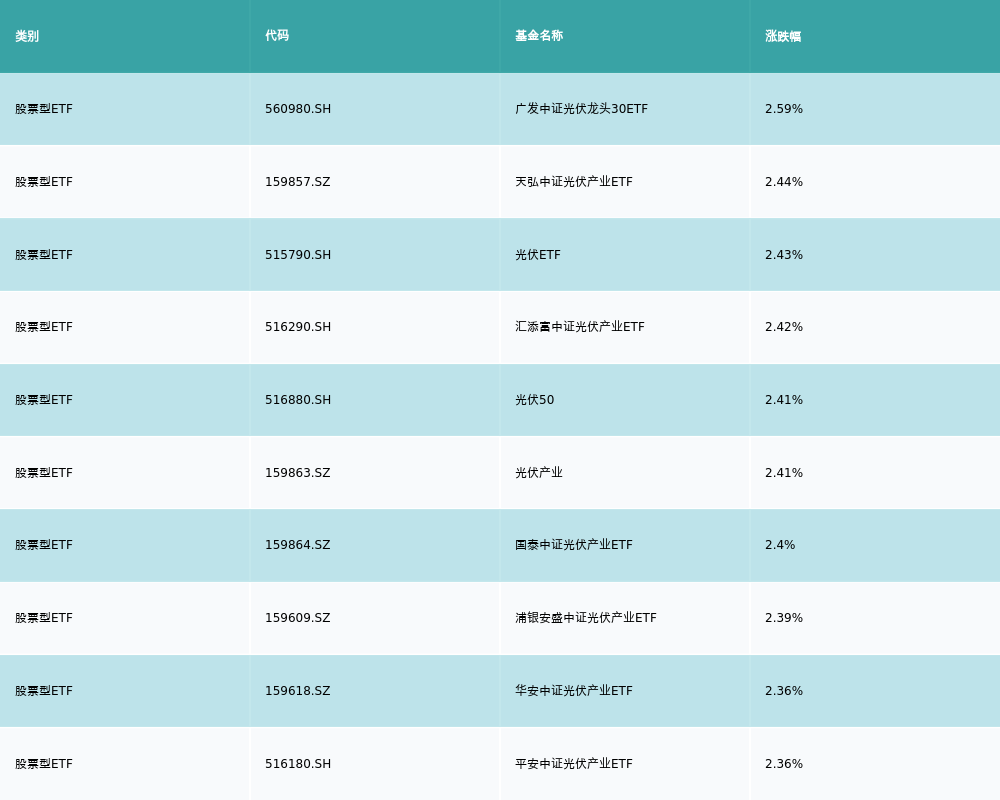Click the 2.44% change value
The width and height of the screenshot is (1000, 800).
pos(784,182)
